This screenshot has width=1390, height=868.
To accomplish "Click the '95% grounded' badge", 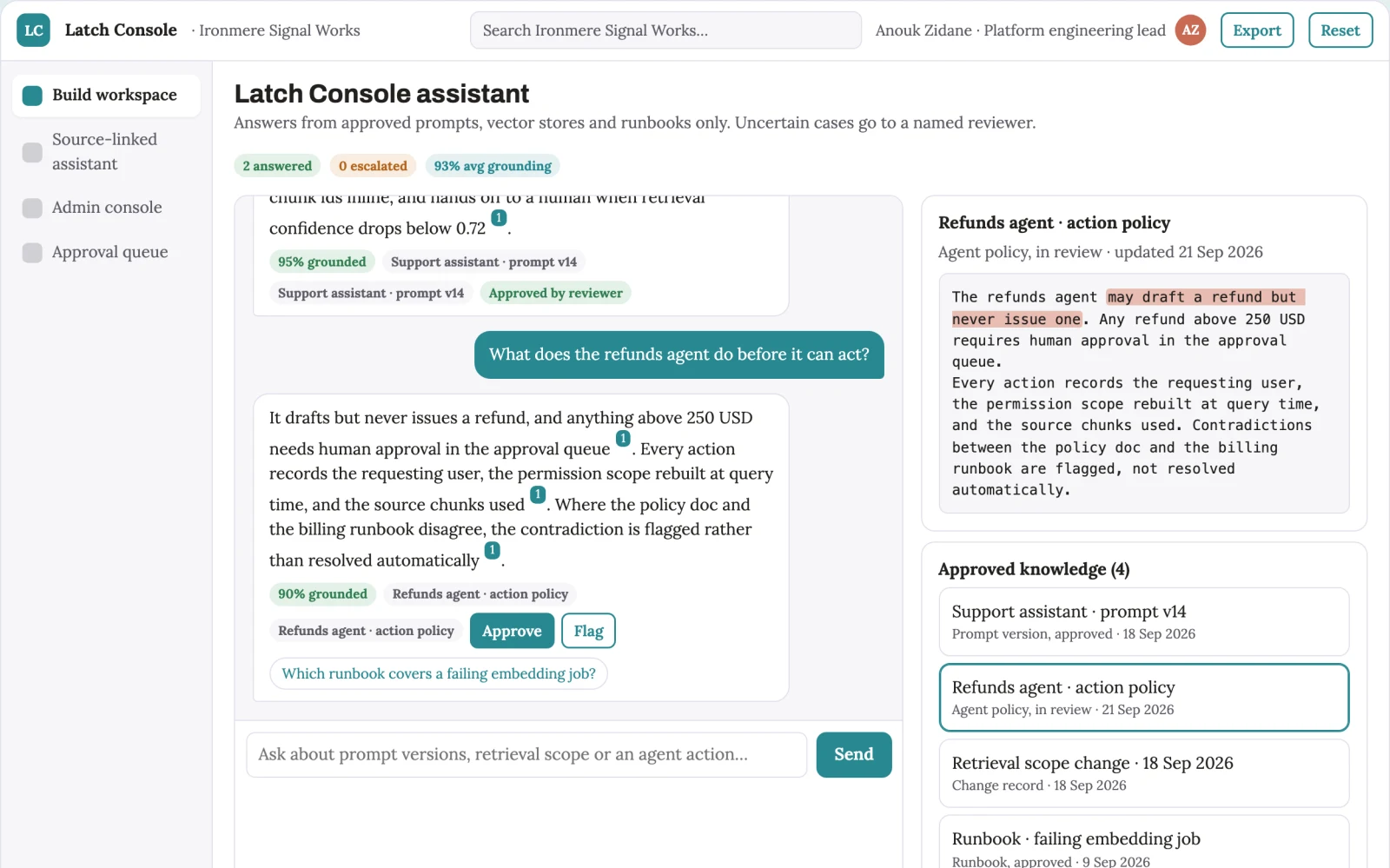I will pyautogui.click(x=322, y=262).
